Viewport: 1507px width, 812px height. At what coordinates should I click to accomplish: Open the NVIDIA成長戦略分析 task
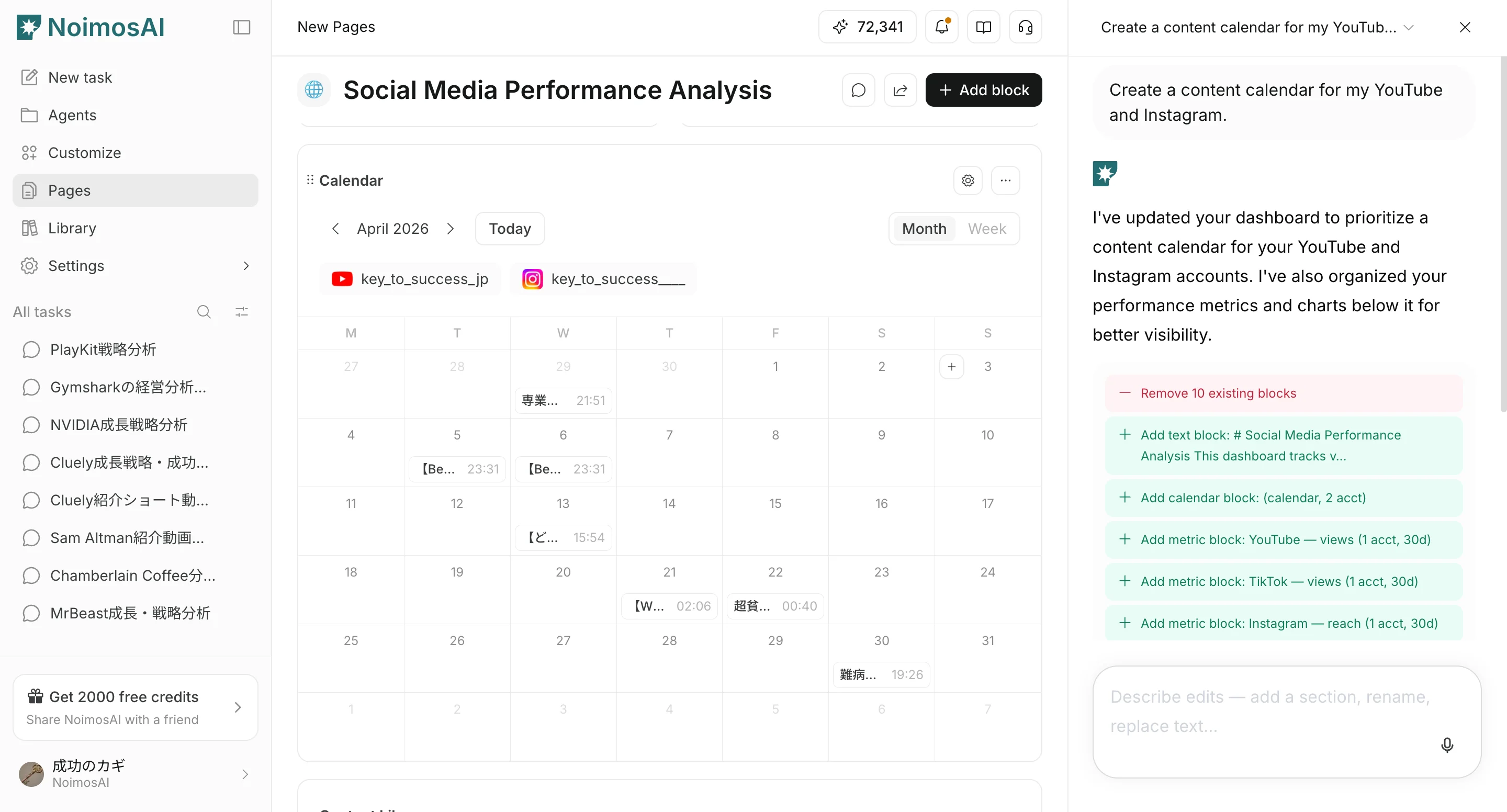click(x=136, y=425)
